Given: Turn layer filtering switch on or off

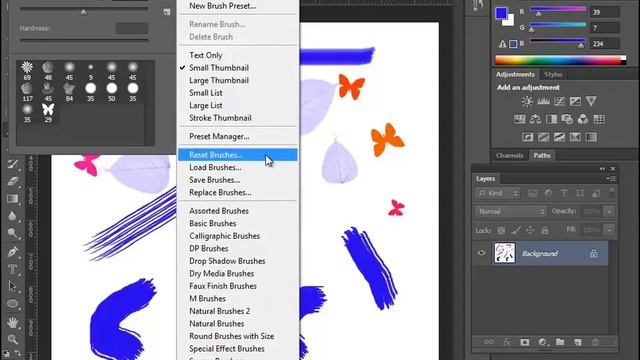Looking at the screenshot, I should (x=612, y=193).
